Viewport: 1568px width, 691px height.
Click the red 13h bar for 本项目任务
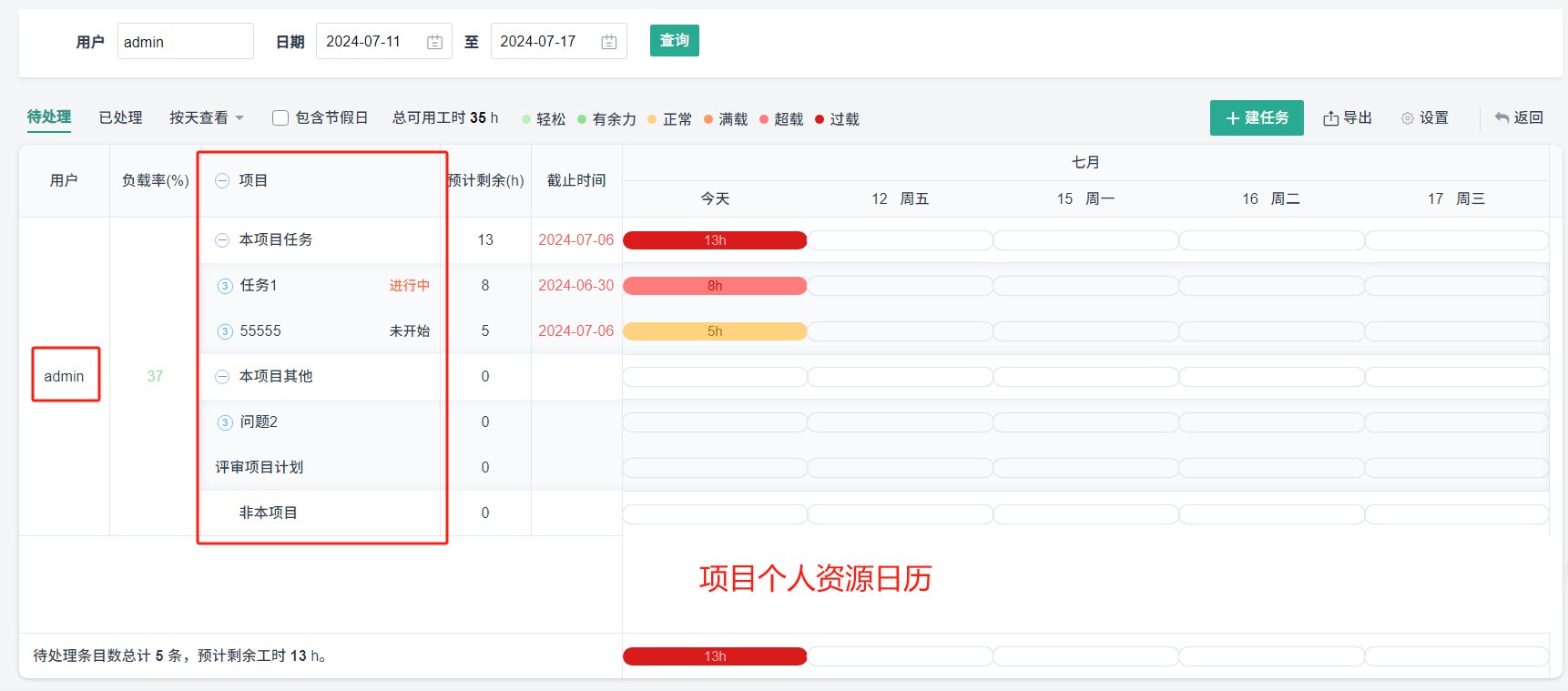715,240
